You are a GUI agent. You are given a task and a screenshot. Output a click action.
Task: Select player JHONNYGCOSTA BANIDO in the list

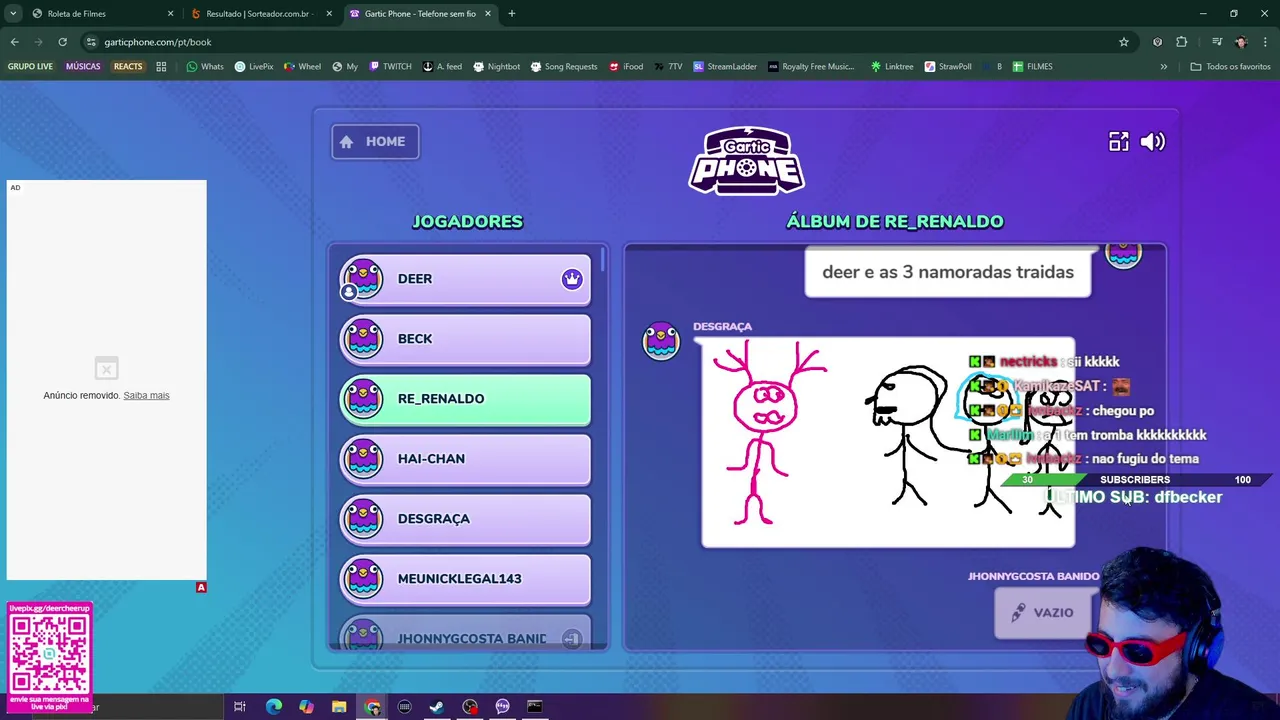pyautogui.click(x=465, y=634)
